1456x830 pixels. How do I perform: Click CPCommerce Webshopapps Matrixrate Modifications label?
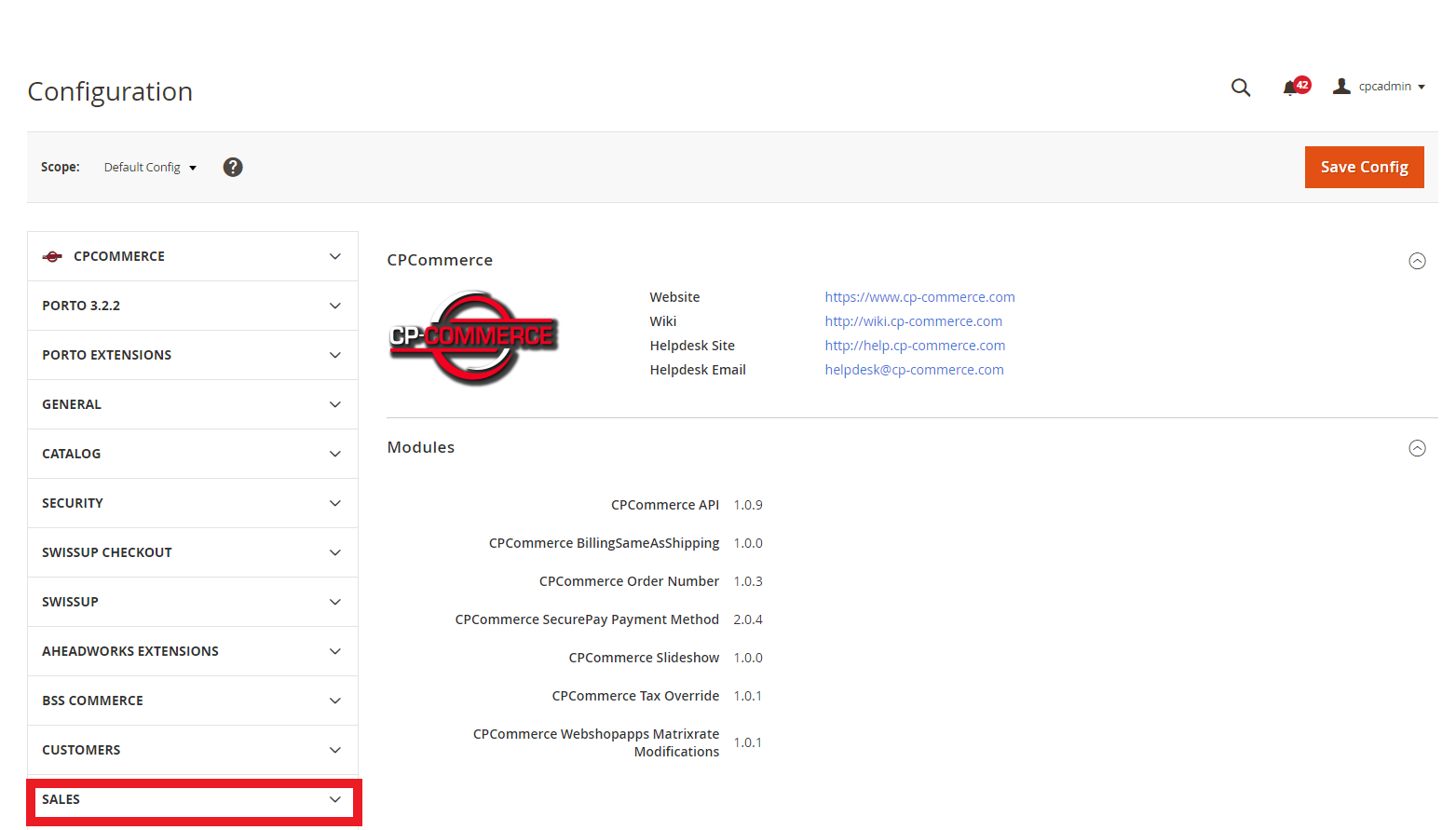pos(596,742)
